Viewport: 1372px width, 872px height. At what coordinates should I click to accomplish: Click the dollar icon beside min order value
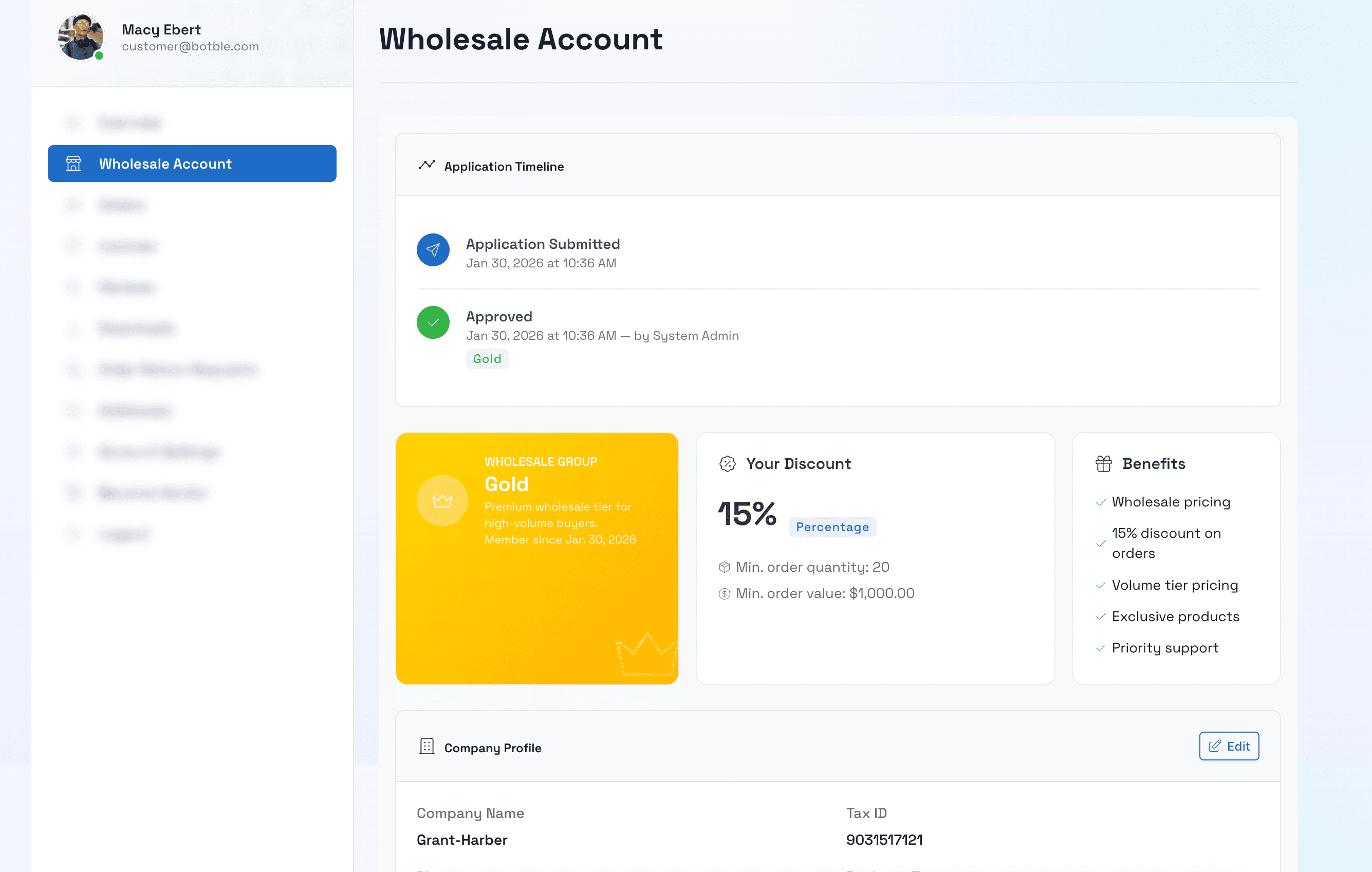pos(724,593)
